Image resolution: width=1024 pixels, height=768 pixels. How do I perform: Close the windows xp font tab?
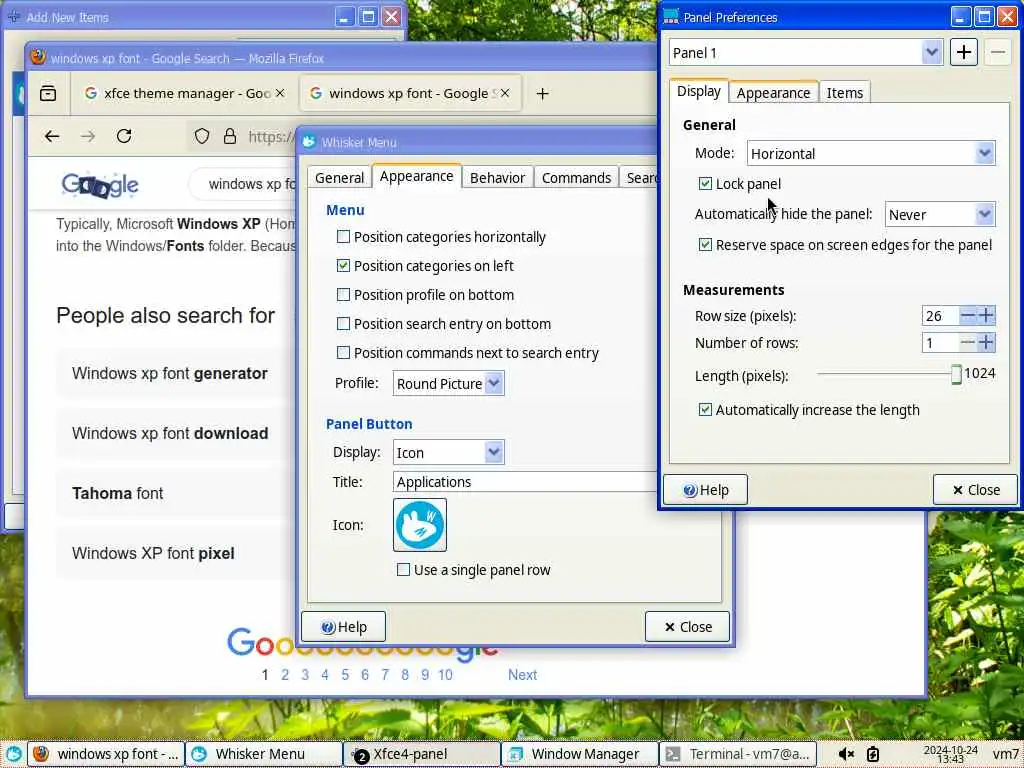(x=504, y=93)
